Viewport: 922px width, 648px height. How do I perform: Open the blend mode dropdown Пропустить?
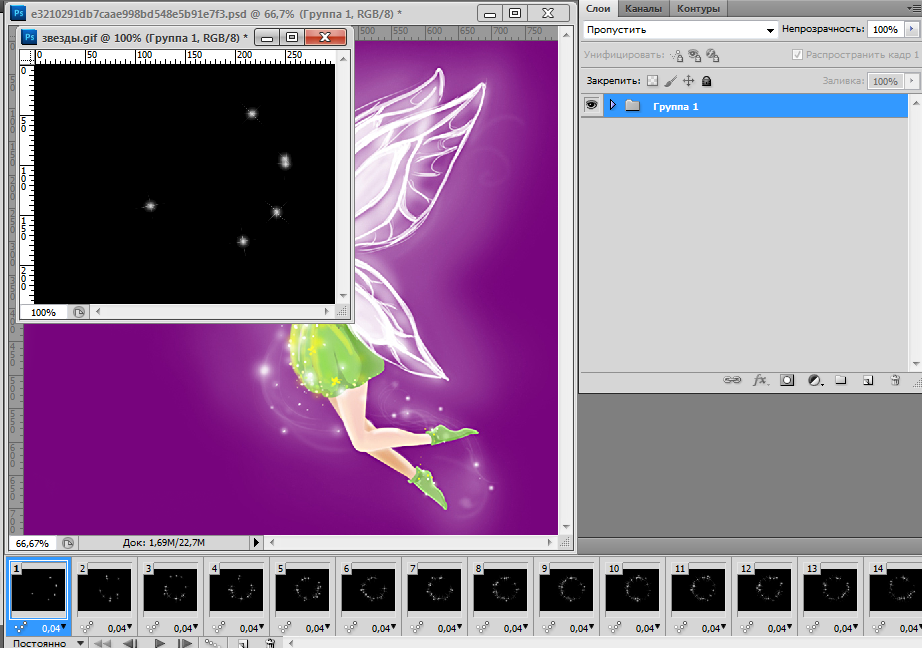coord(680,29)
